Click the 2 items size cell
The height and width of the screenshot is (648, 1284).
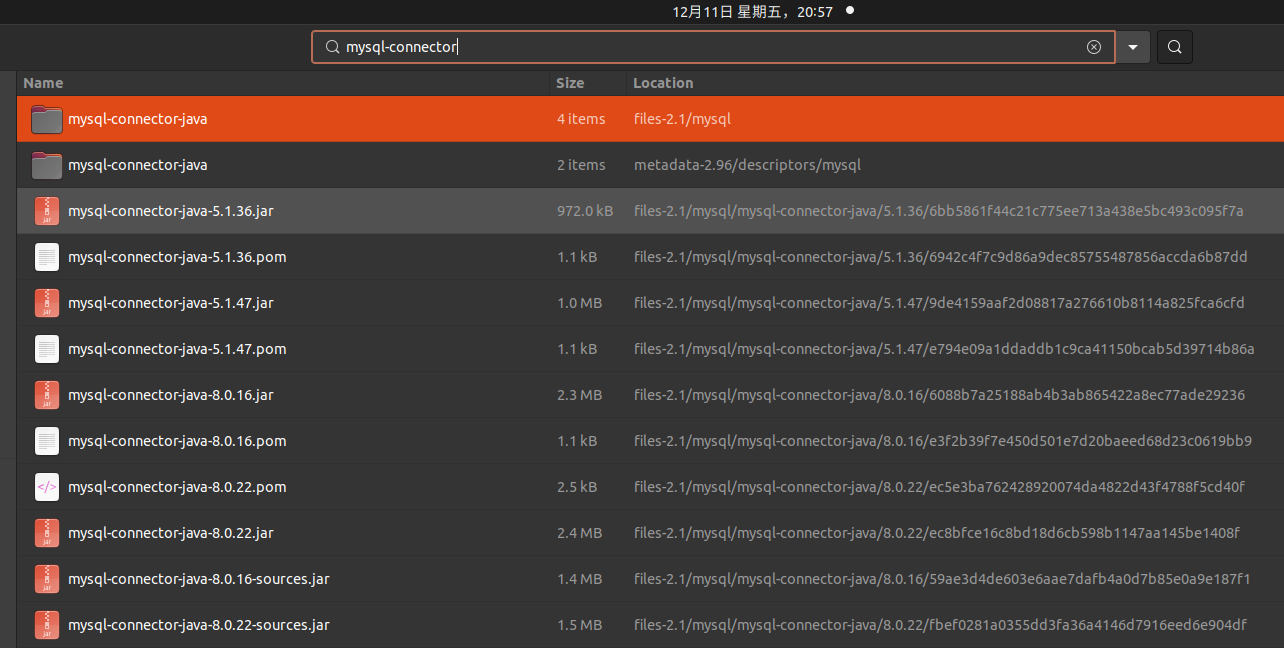point(581,165)
